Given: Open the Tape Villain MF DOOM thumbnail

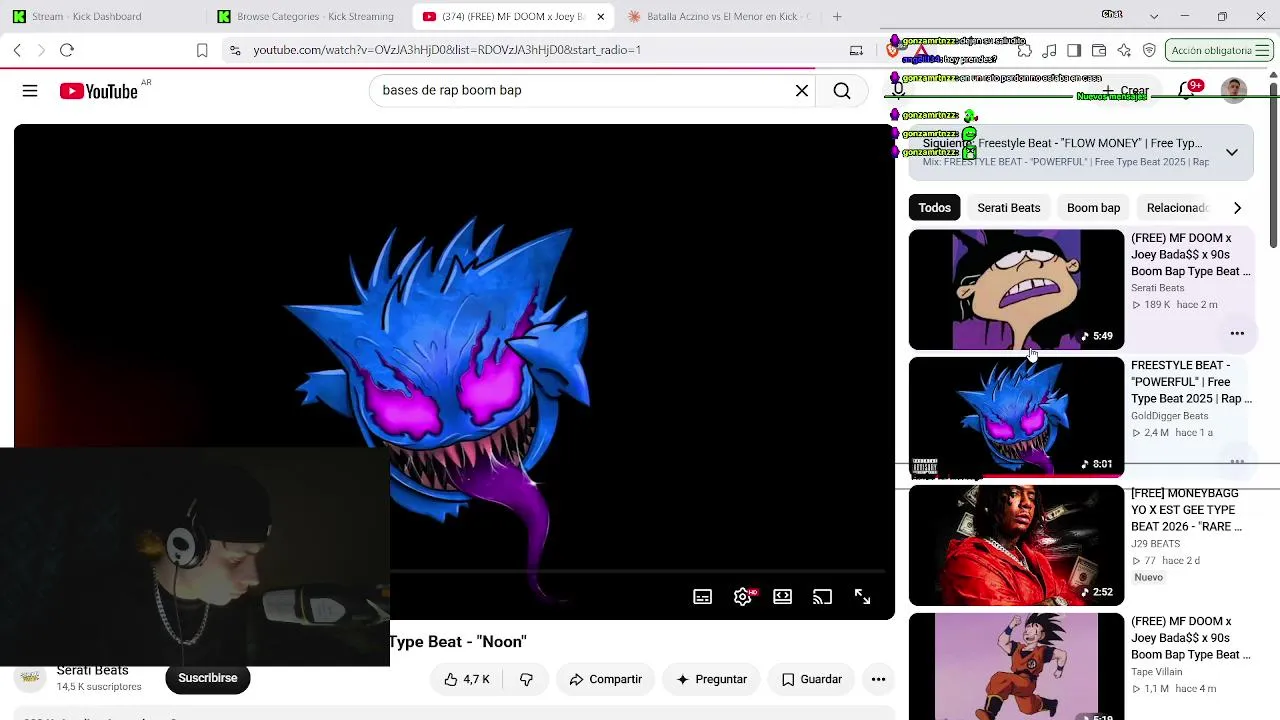Looking at the screenshot, I should [1016, 666].
